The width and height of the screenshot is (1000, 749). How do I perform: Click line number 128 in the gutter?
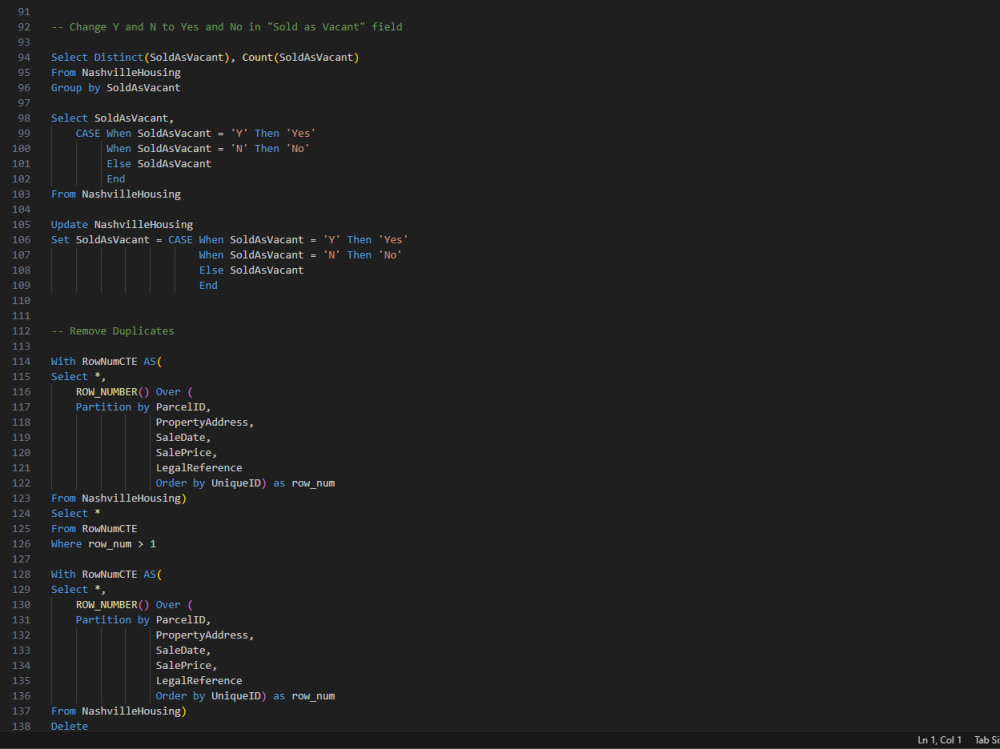point(21,574)
